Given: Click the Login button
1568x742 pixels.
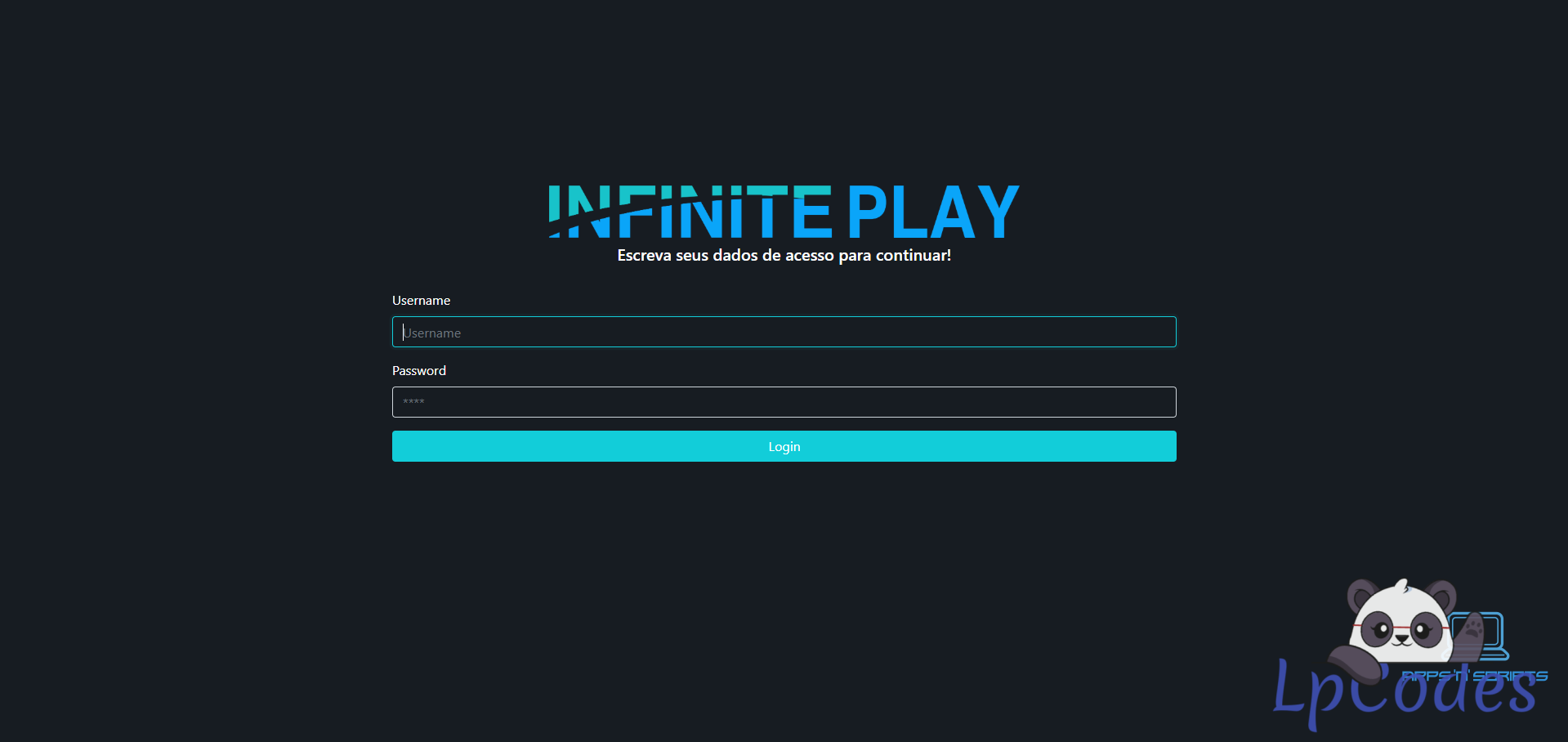Looking at the screenshot, I should click(784, 446).
